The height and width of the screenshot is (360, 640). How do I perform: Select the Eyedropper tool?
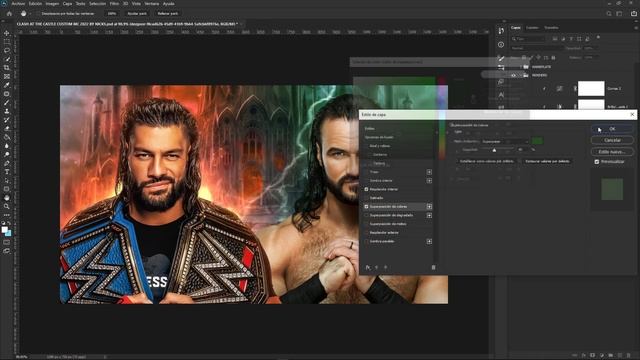7,85
